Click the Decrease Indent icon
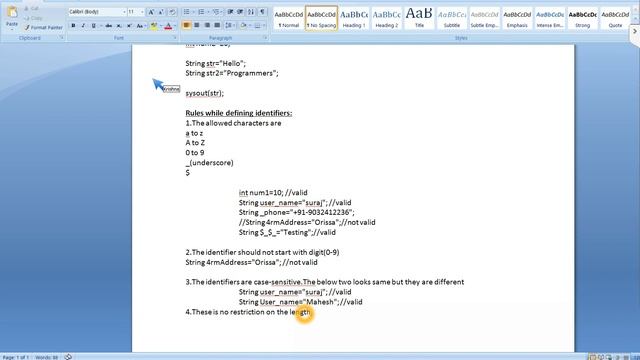The image size is (640, 360). (230, 12)
